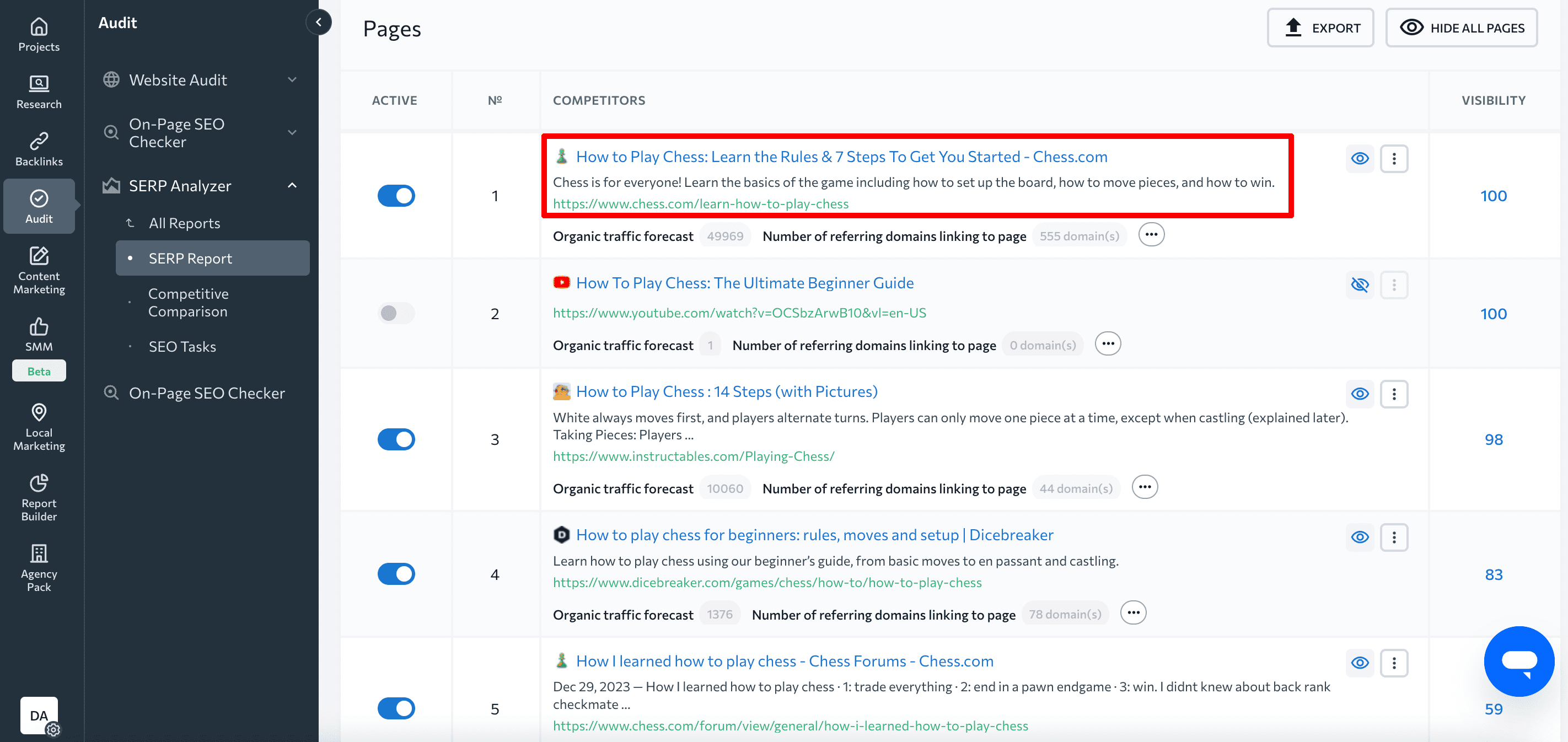Open kebab menu for Chess Forums result

tap(1394, 663)
